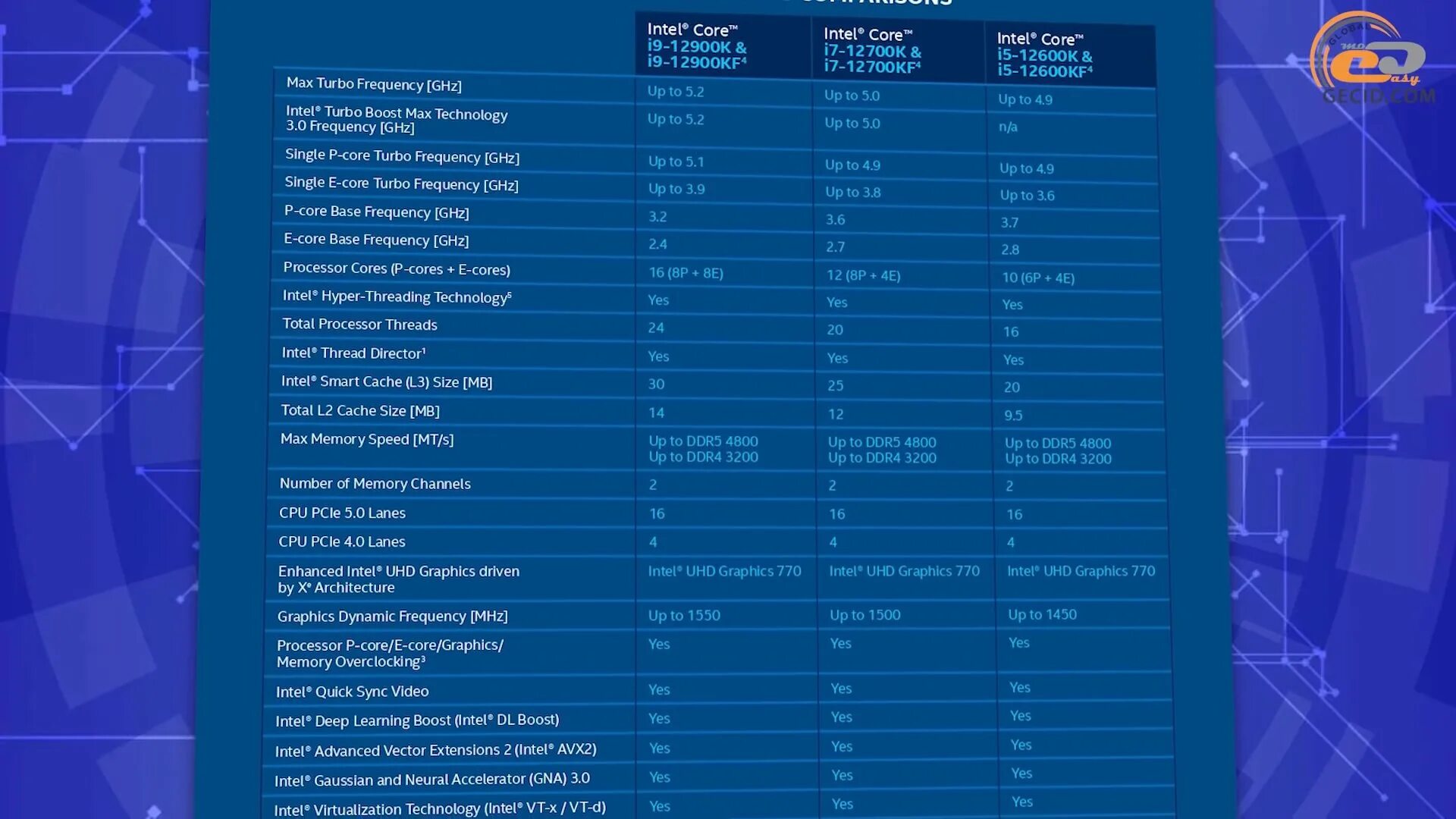
Task: Click the 30 L3 cache value
Action: (656, 384)
